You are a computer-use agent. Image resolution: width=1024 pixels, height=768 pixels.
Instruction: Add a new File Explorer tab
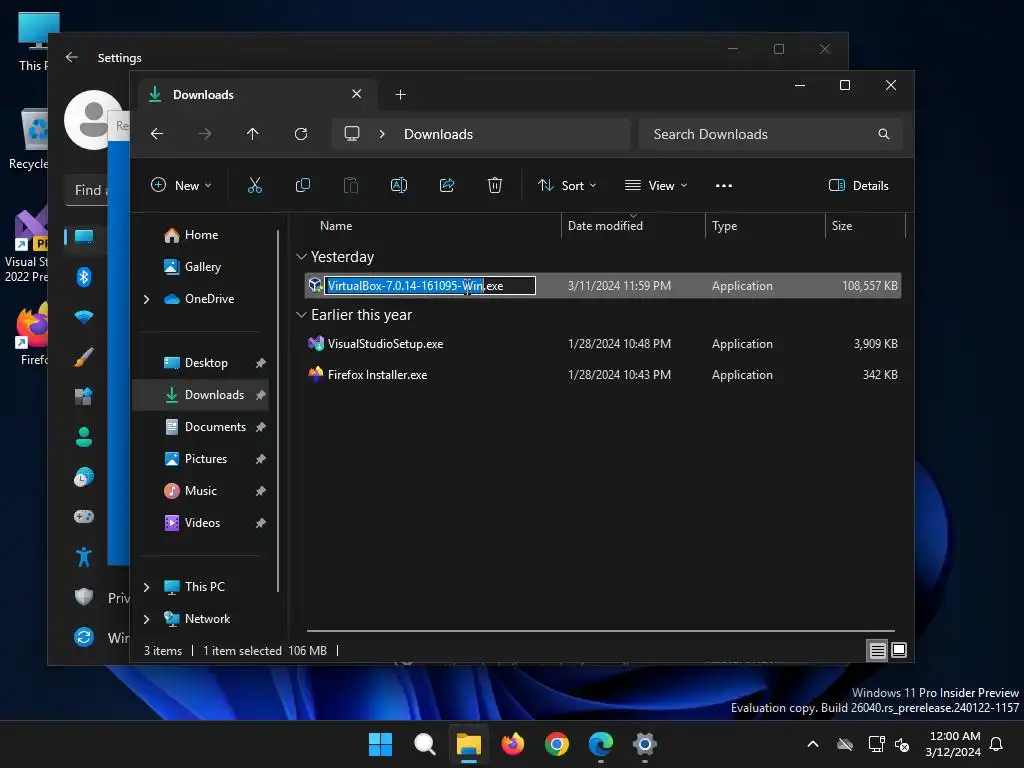[x=400, y=95]
